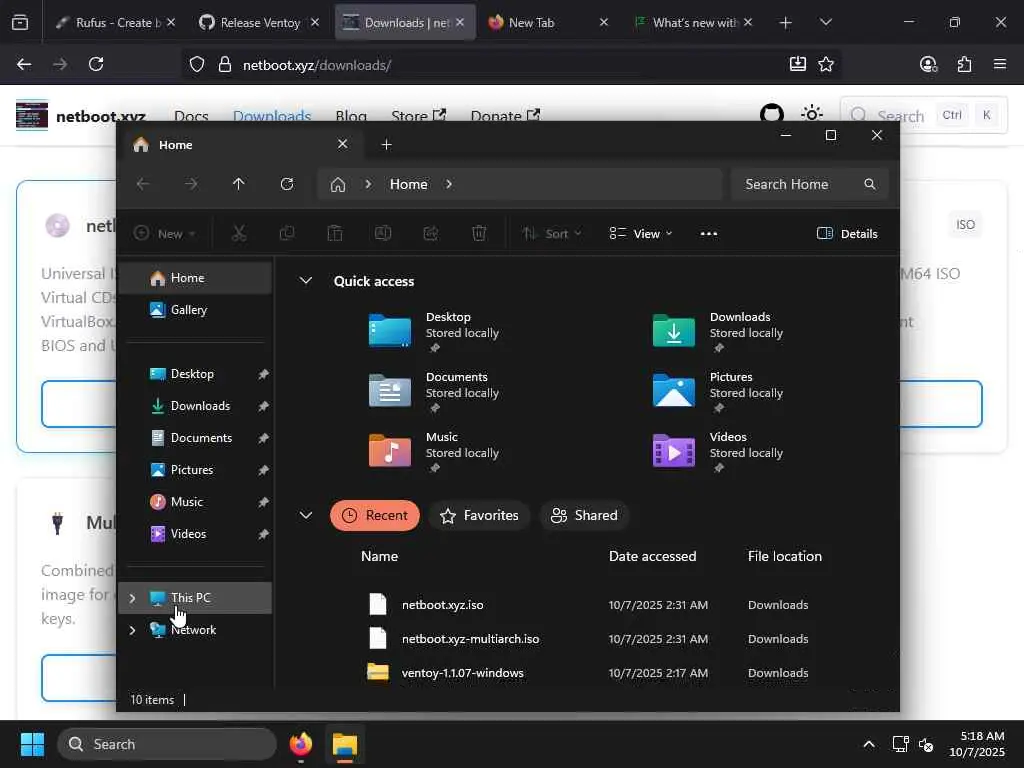Open Firefox list all tabs dropdown

tap(825, 22)
